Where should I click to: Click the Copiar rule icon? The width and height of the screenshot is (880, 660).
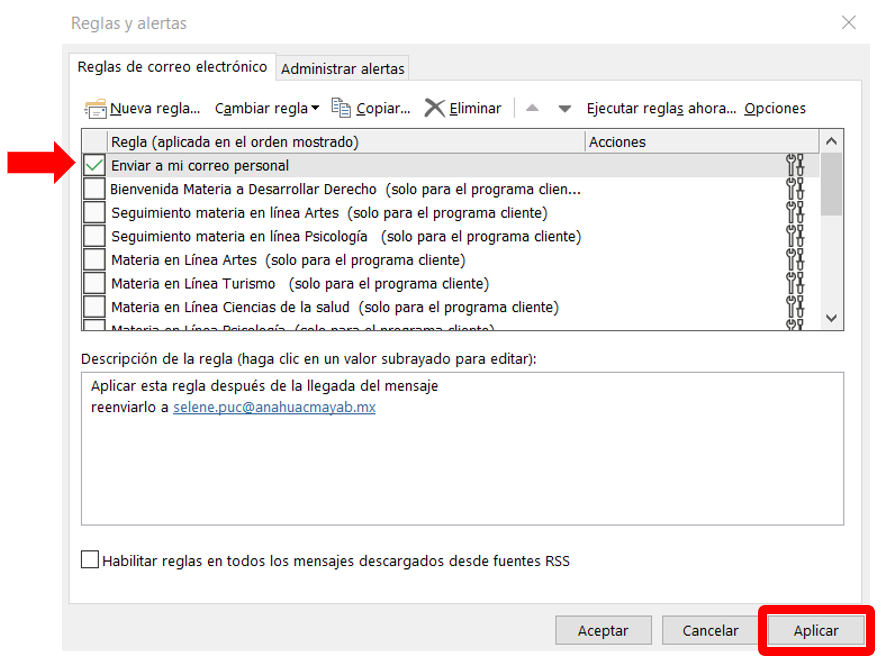(341, 108)
